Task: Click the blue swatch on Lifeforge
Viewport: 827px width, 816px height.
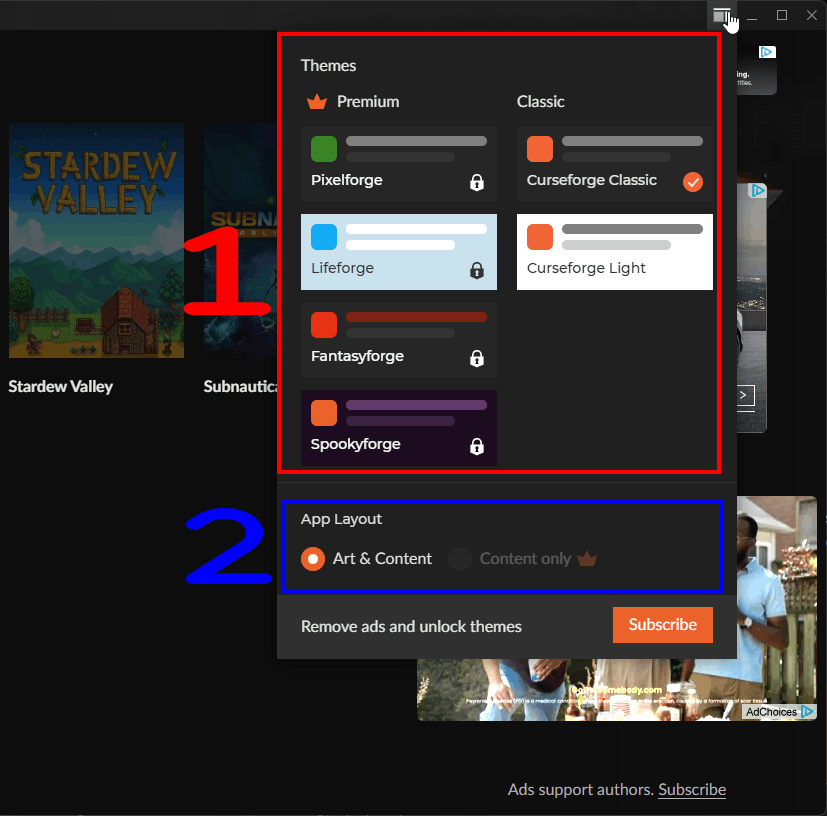Action: point(324,237)
